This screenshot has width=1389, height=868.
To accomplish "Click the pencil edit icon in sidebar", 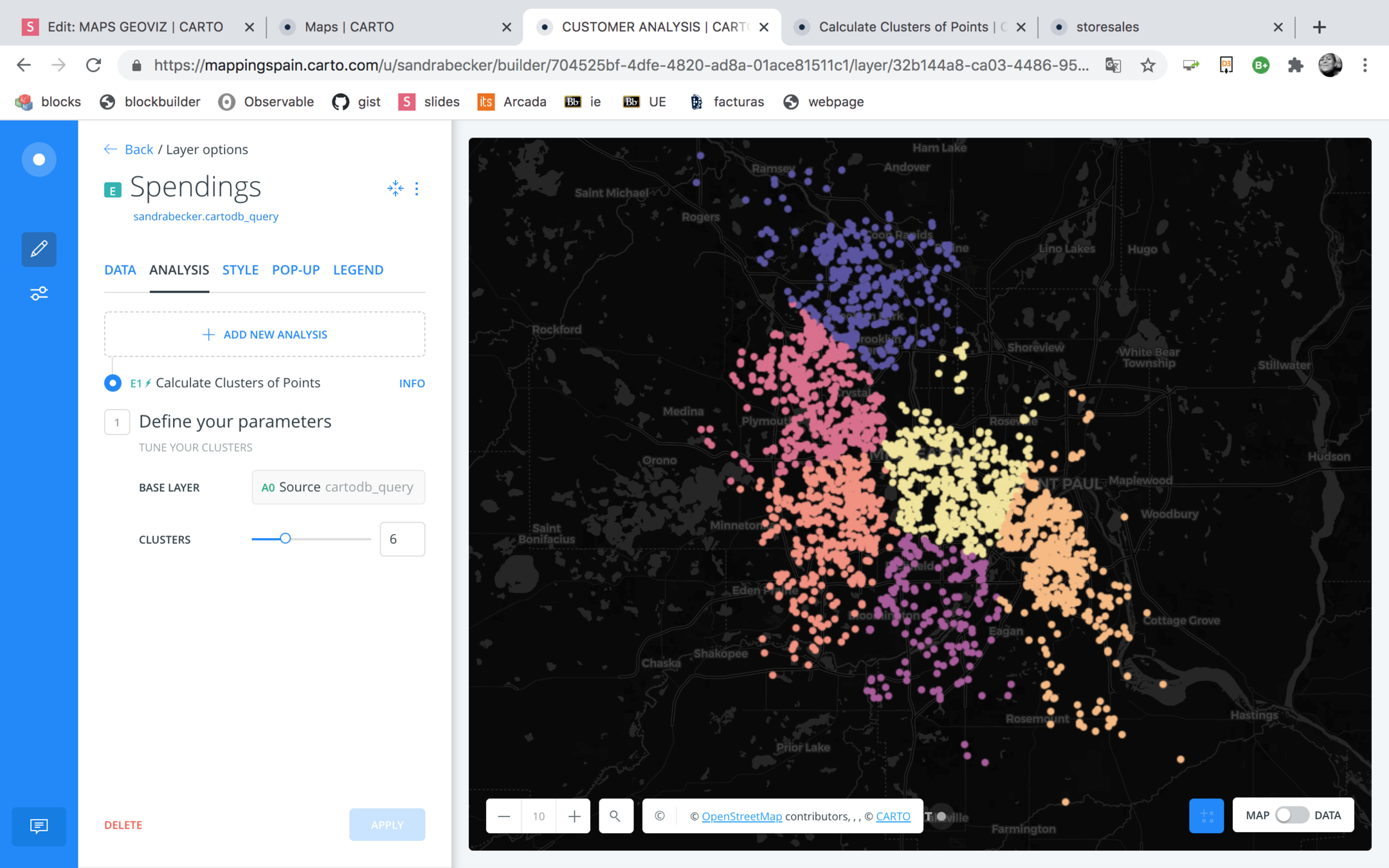I will pyautogui.click(x=39, y=249).
